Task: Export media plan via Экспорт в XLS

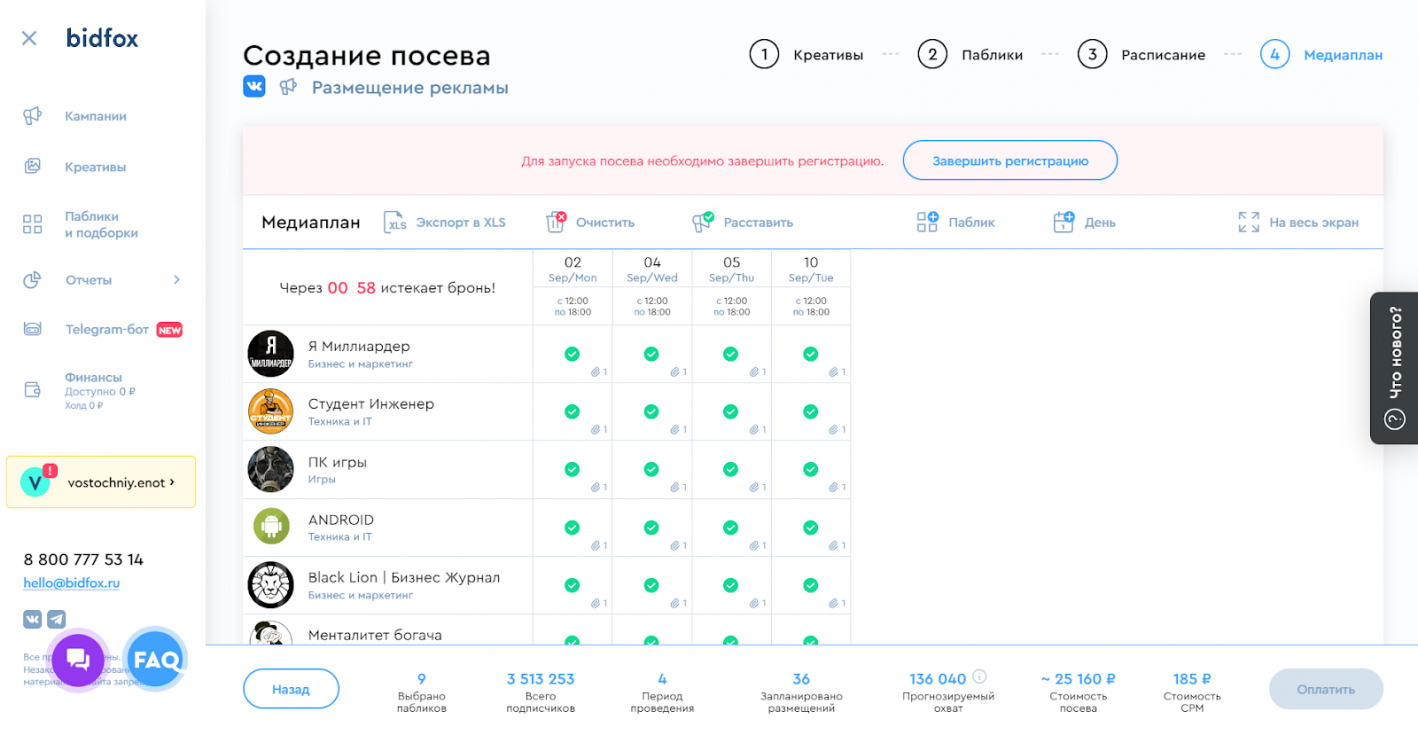Action: click(x=445, y=222)
